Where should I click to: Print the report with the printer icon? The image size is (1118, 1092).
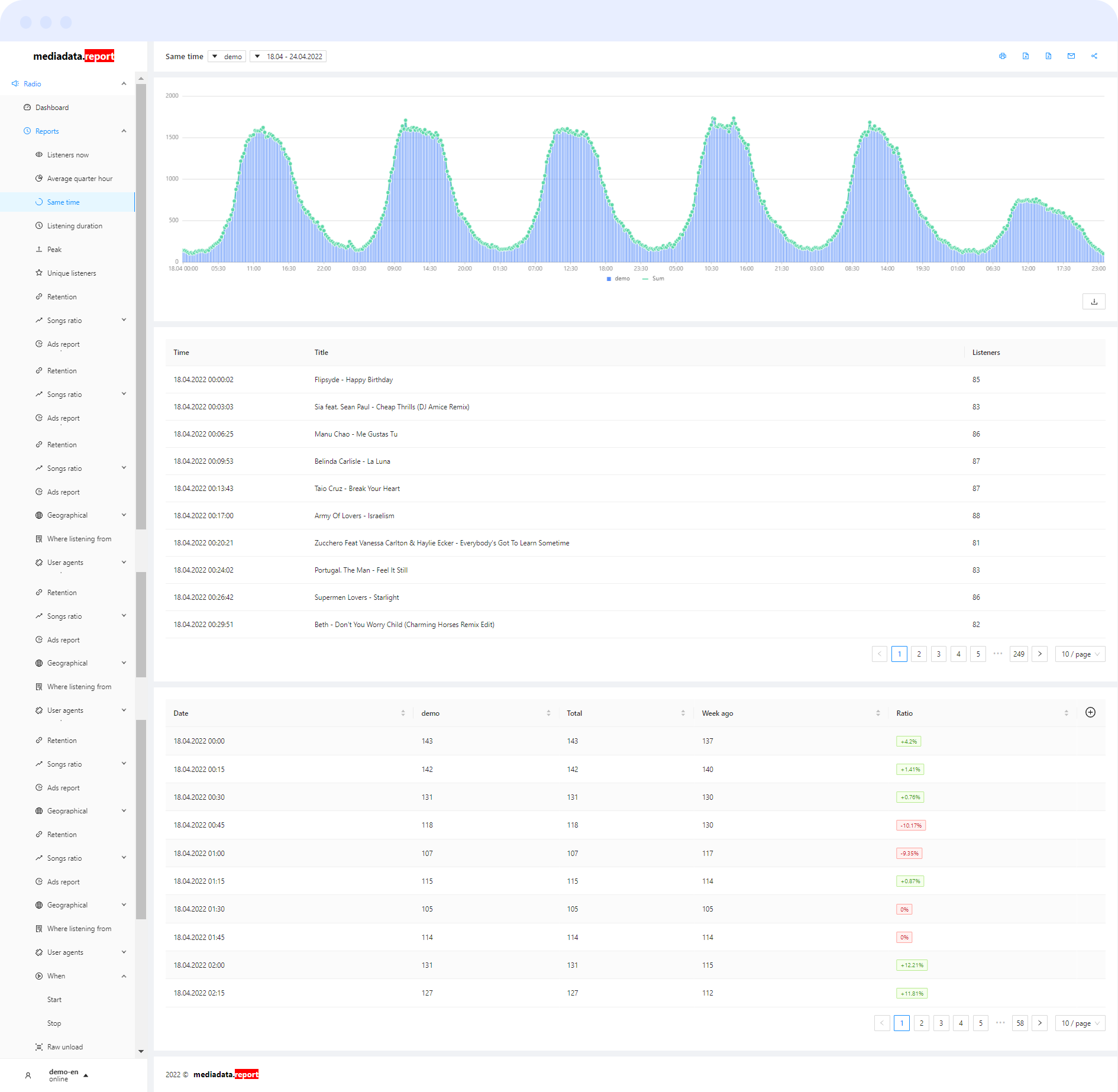click(1003, 56)
